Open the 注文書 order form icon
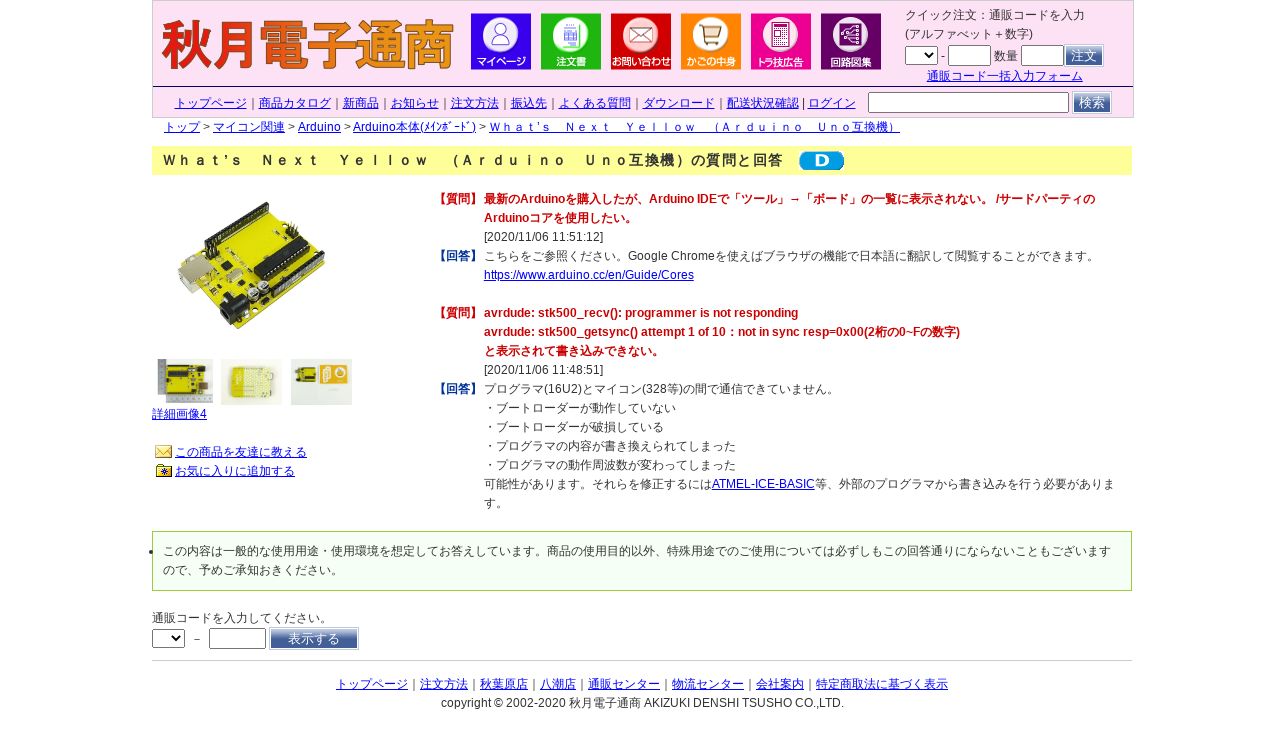 coord(571,41)
